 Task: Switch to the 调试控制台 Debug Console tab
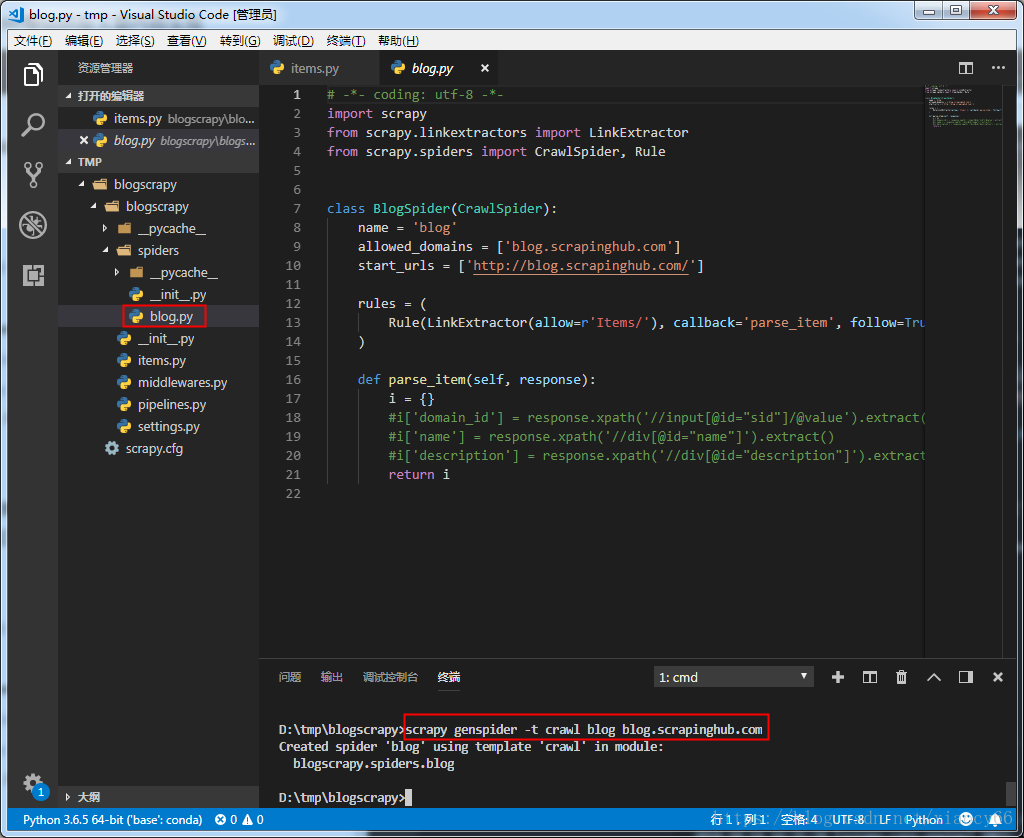[x=390, y=677]
